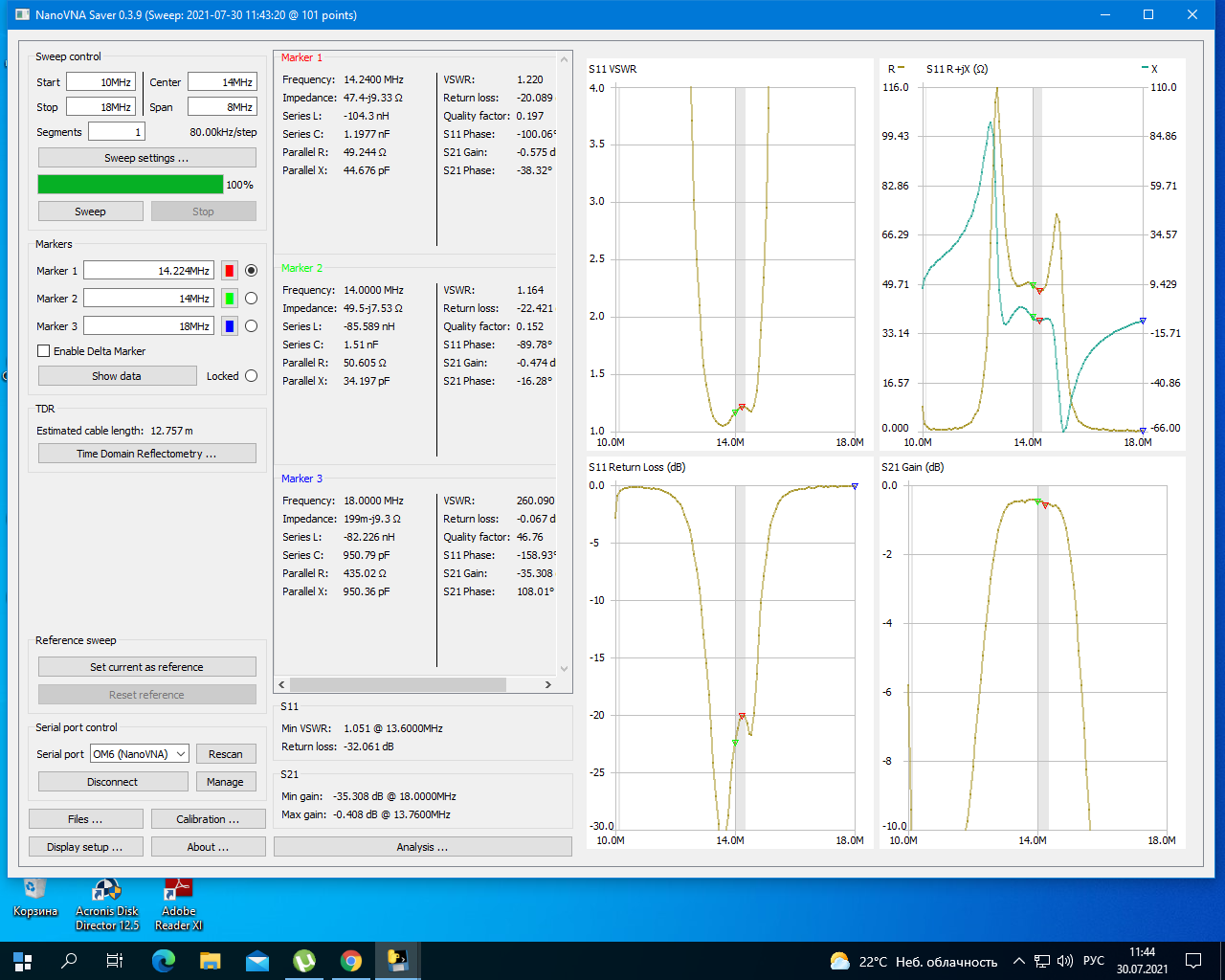Select the Locked radio button
The image size is (1225, 980).
[x=251, y=376]
